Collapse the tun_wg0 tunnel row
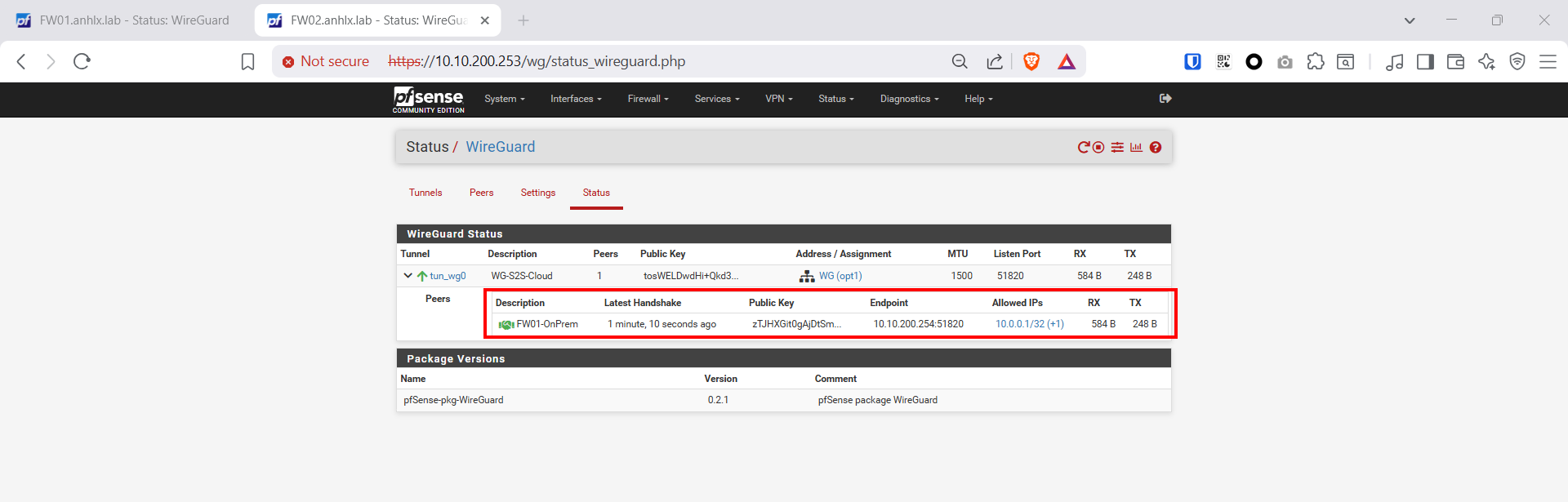The image size is (1568, 502). [408, 276]
